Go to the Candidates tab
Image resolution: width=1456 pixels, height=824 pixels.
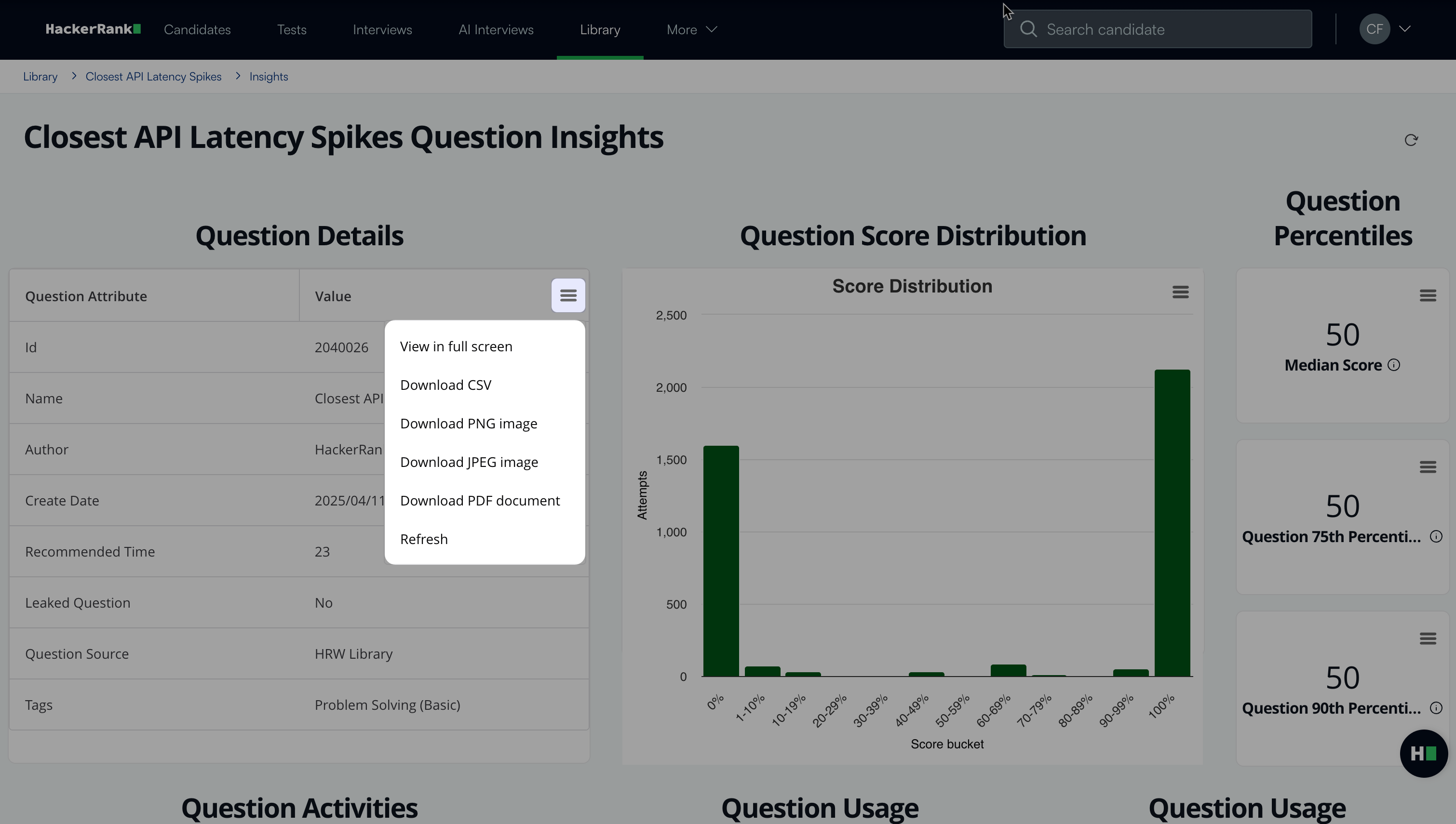(x=197, y=29)
